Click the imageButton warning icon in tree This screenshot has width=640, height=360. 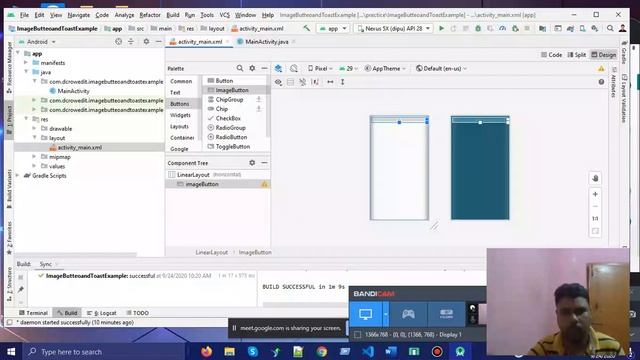coord(264,184)
